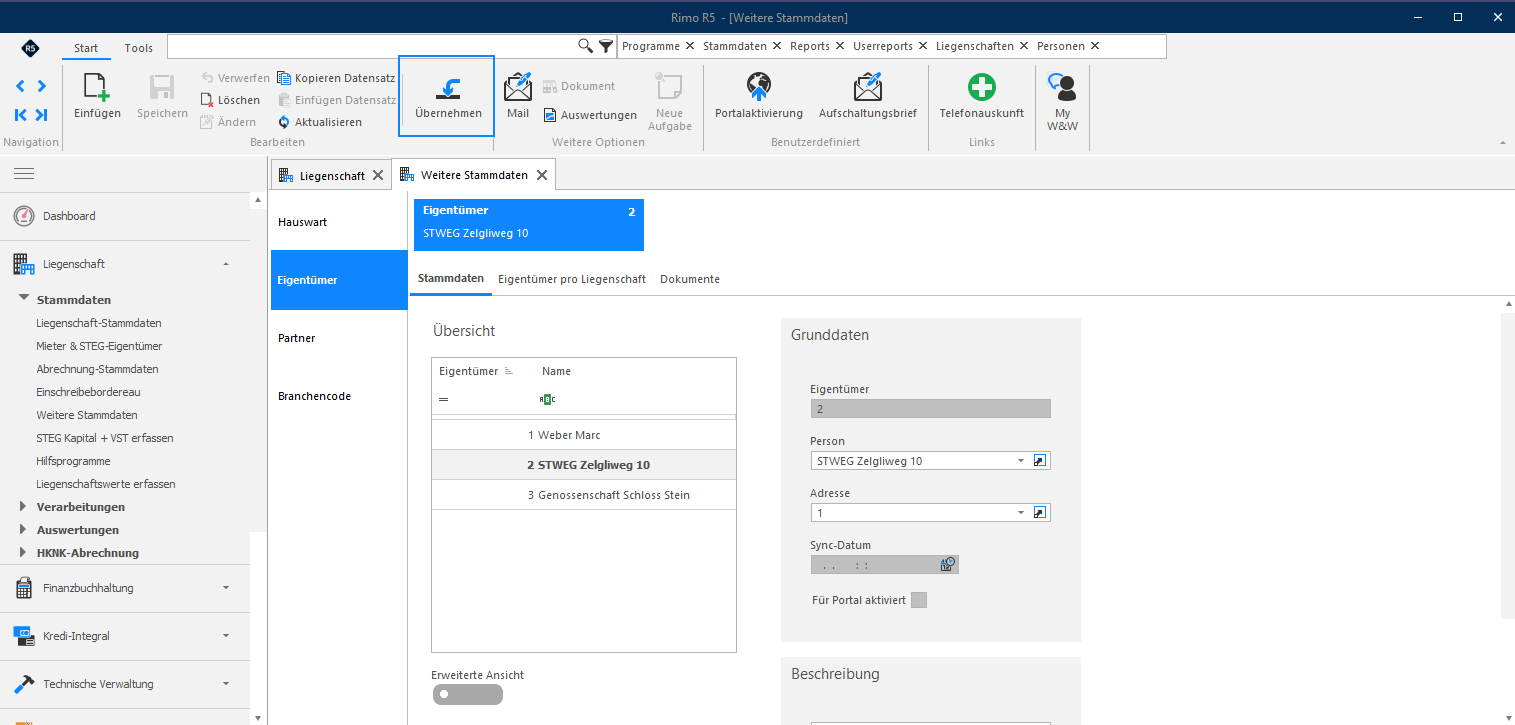Click the Aufschaltungsbrief envelope icon

coord(868,88)
